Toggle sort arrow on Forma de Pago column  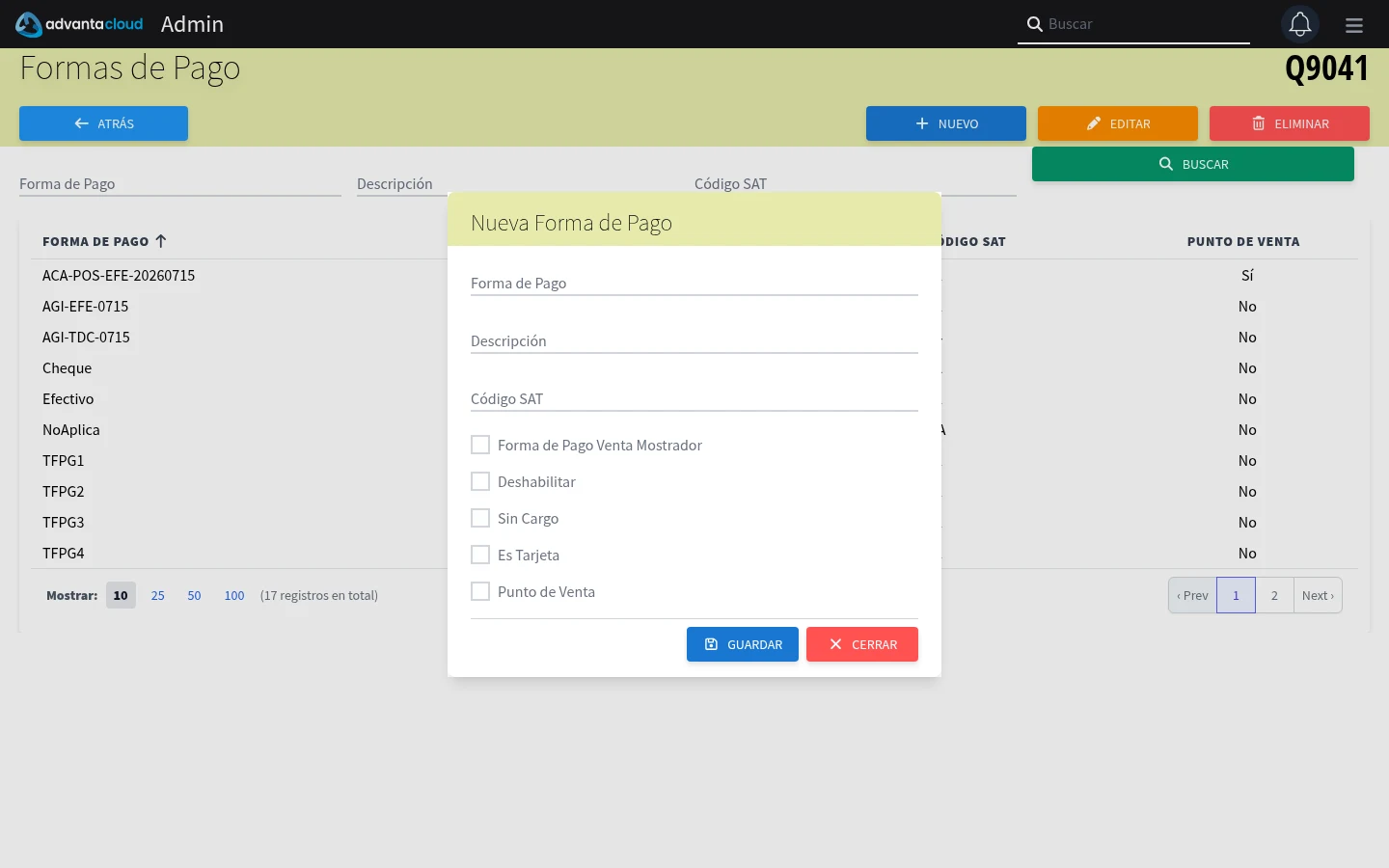pyautogui.click(x=161, y=241)
